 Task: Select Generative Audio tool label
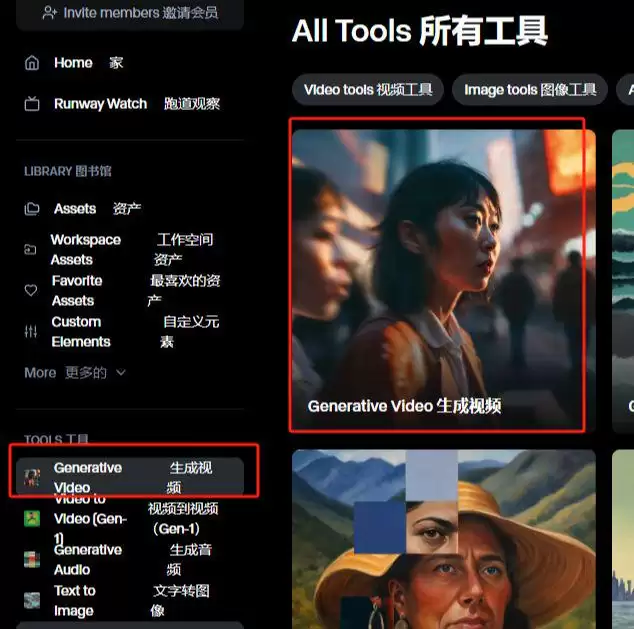click(89, 559)
